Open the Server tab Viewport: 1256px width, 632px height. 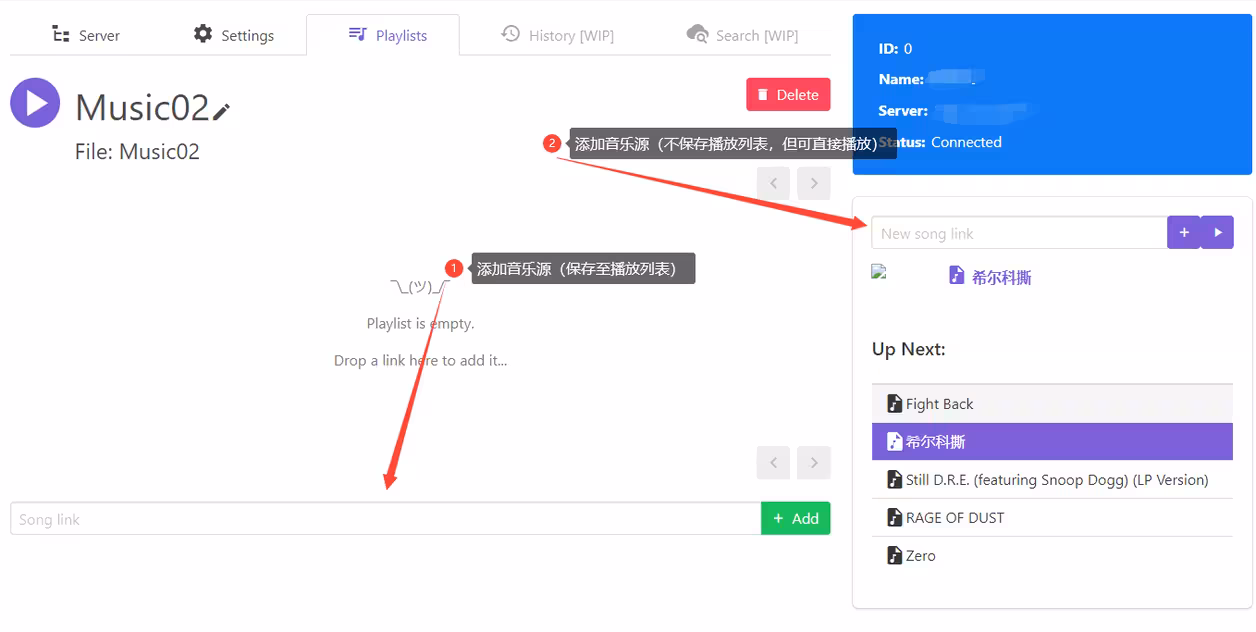pyautogui.click(x=86, y=35)
